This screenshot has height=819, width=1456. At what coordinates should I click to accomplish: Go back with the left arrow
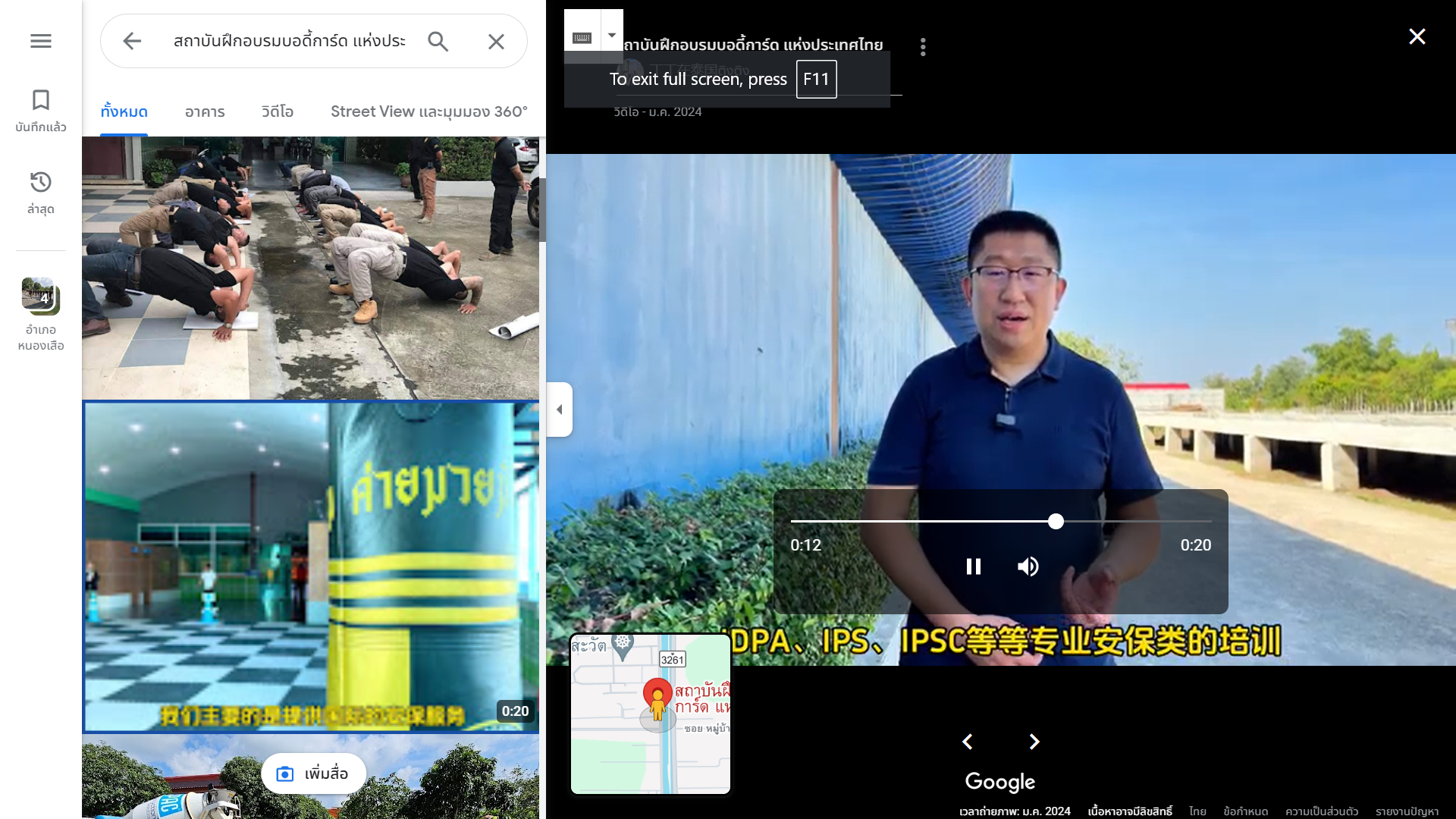point(132,41)
